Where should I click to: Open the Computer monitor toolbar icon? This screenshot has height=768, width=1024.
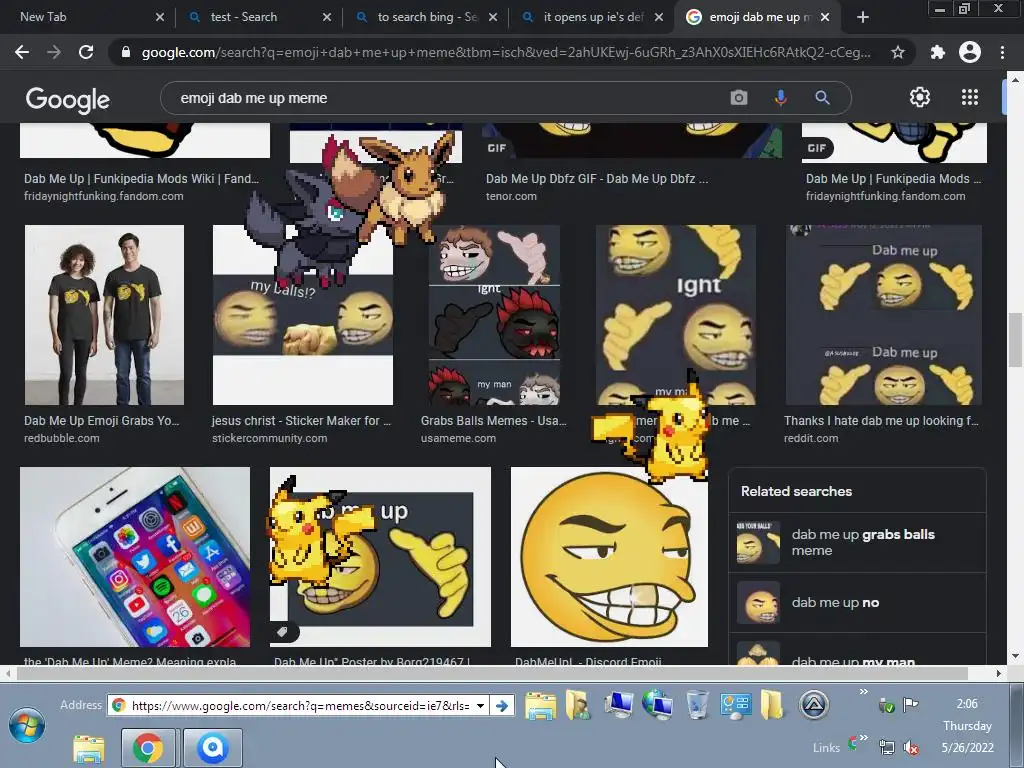[618, 705]
